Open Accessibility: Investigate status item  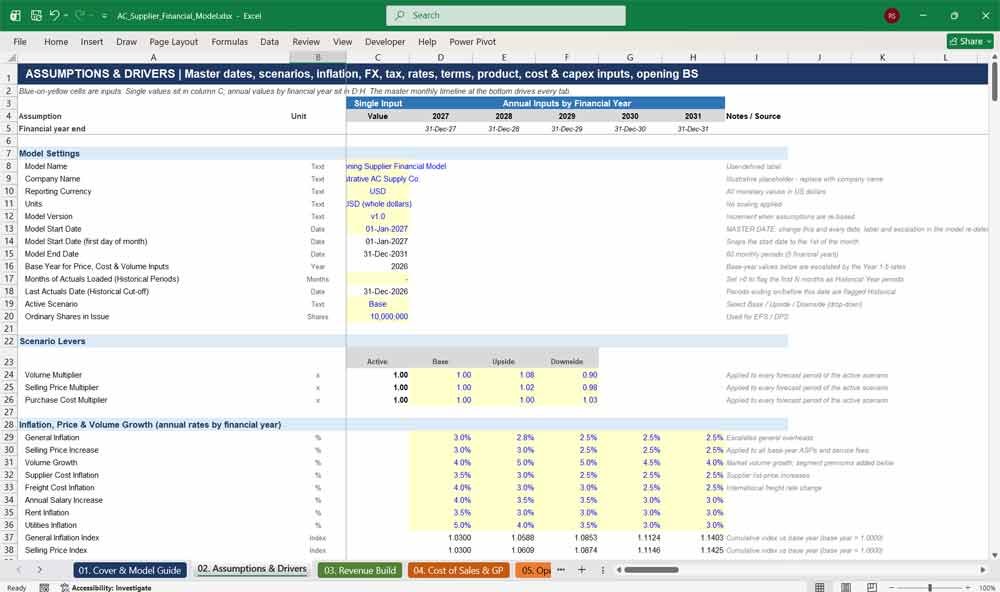106,588
